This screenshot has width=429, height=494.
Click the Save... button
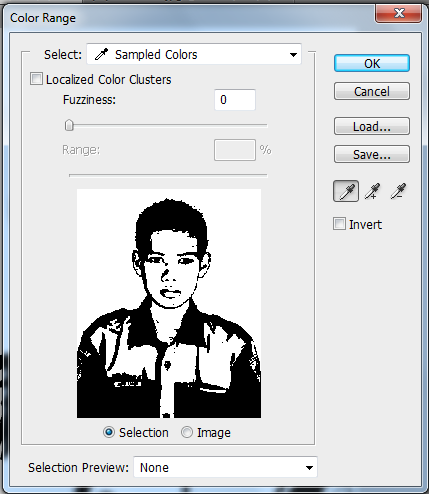pyautogui.click(x=372, y=154)
